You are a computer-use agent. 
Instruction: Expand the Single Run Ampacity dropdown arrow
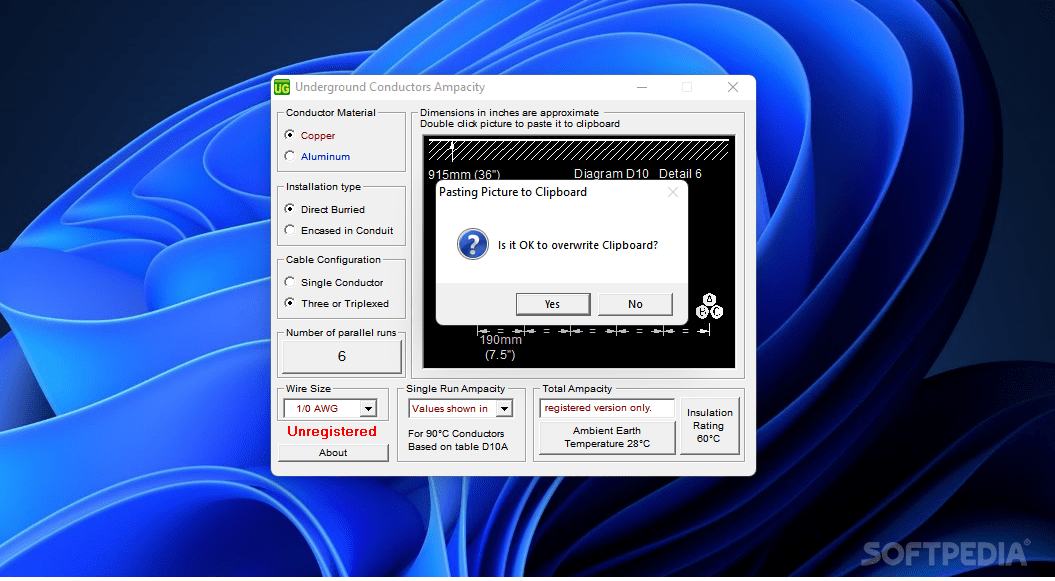504,408
